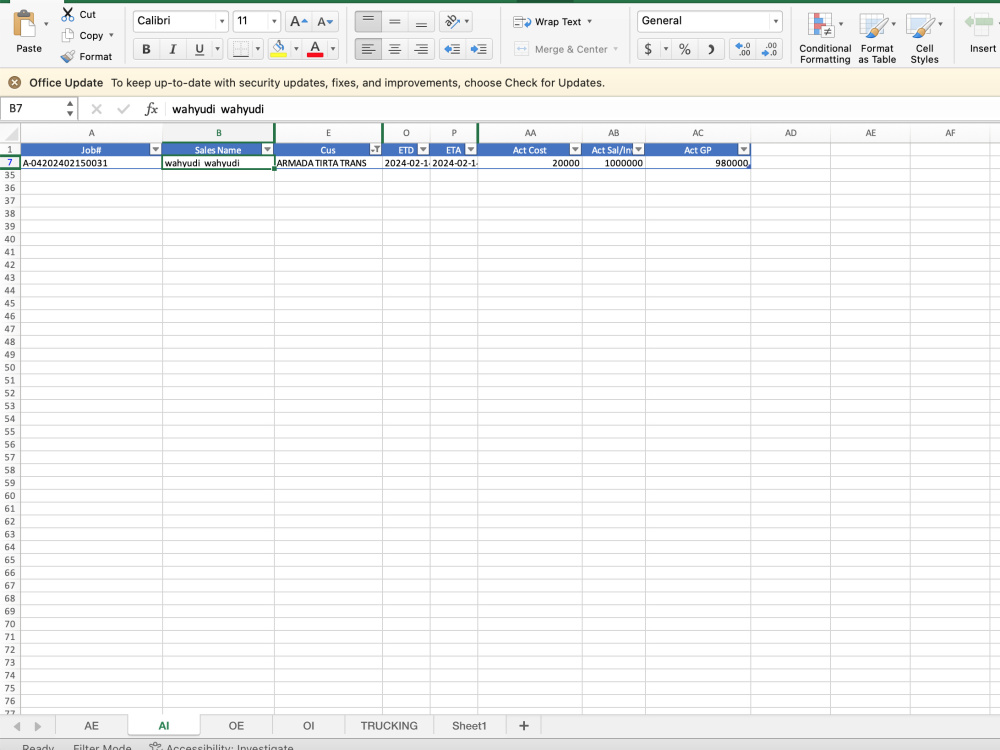Select the active AI sheet tab
The height and width of the screenshot is (750, 1000).
[164, 726]
